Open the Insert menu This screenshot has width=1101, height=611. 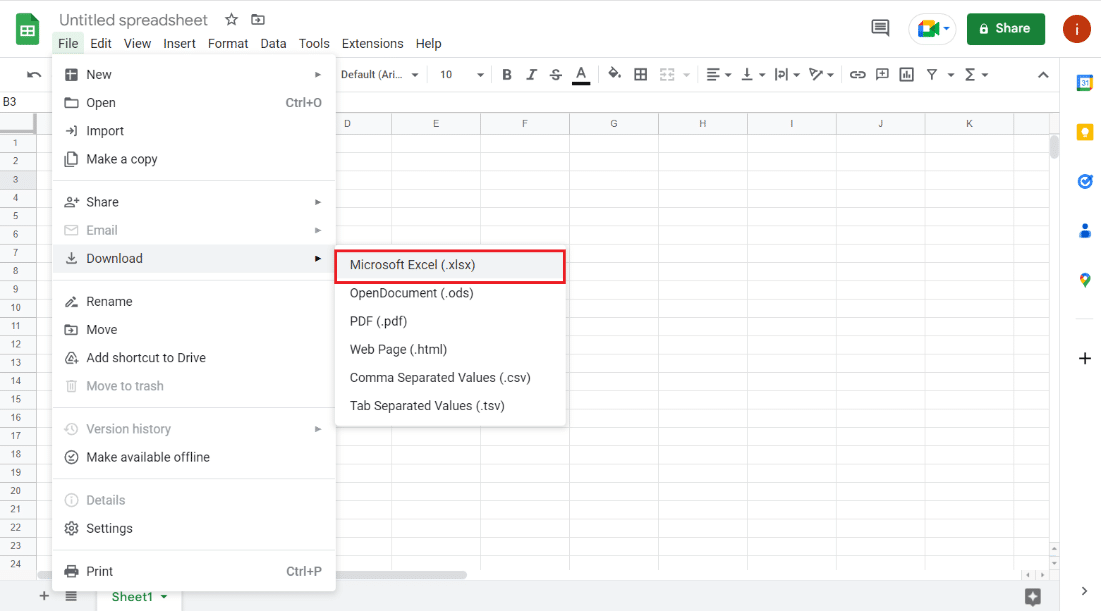179,44
